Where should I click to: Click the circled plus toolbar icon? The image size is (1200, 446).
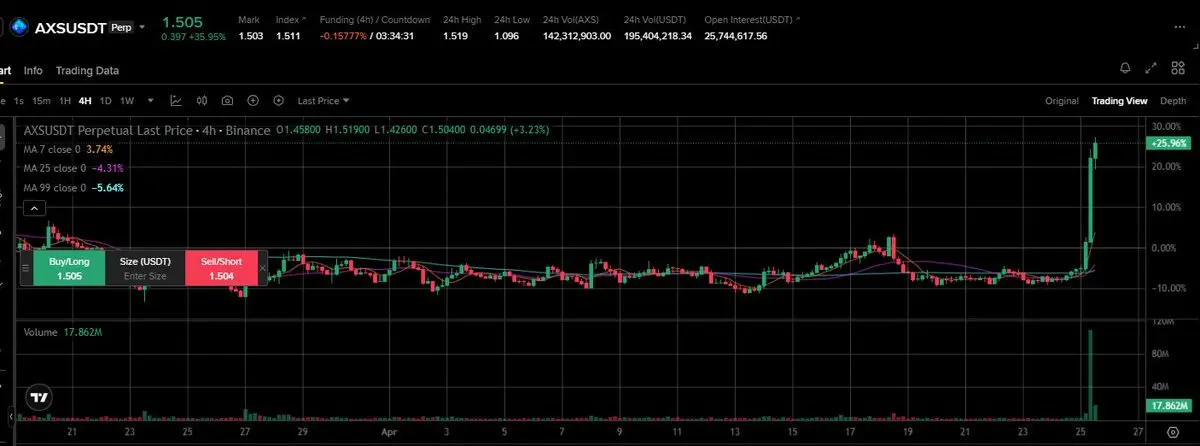(253, 100)
